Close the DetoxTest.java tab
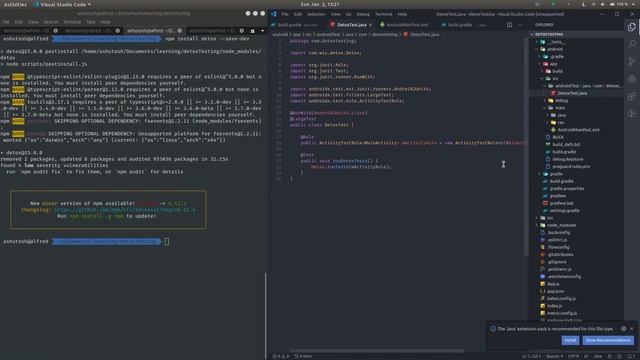This screenshot has height=360, width=640. point(370,25)
